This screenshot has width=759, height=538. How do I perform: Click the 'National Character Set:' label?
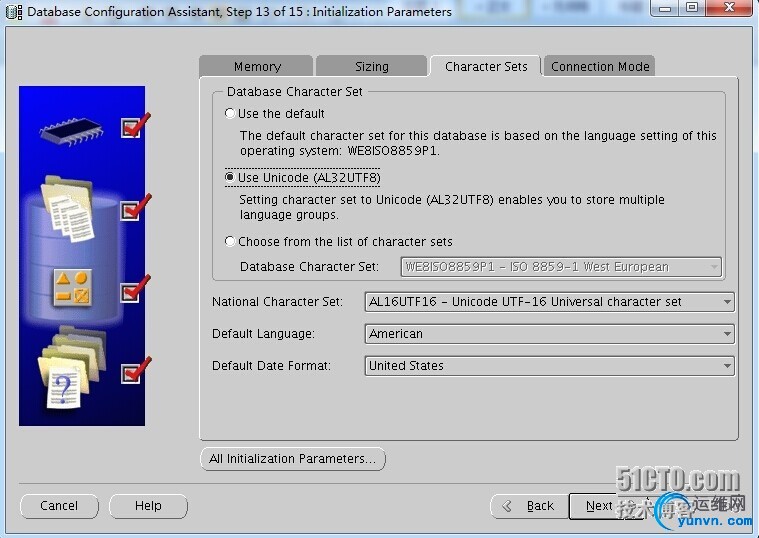click(277, 302)
